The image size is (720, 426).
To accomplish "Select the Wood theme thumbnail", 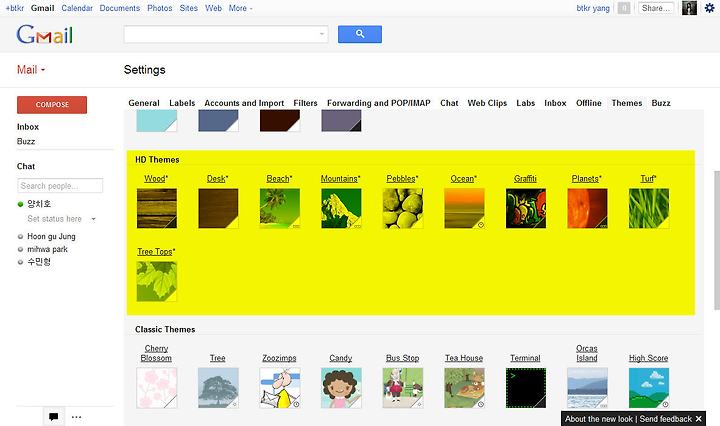I will pos(157,208).
